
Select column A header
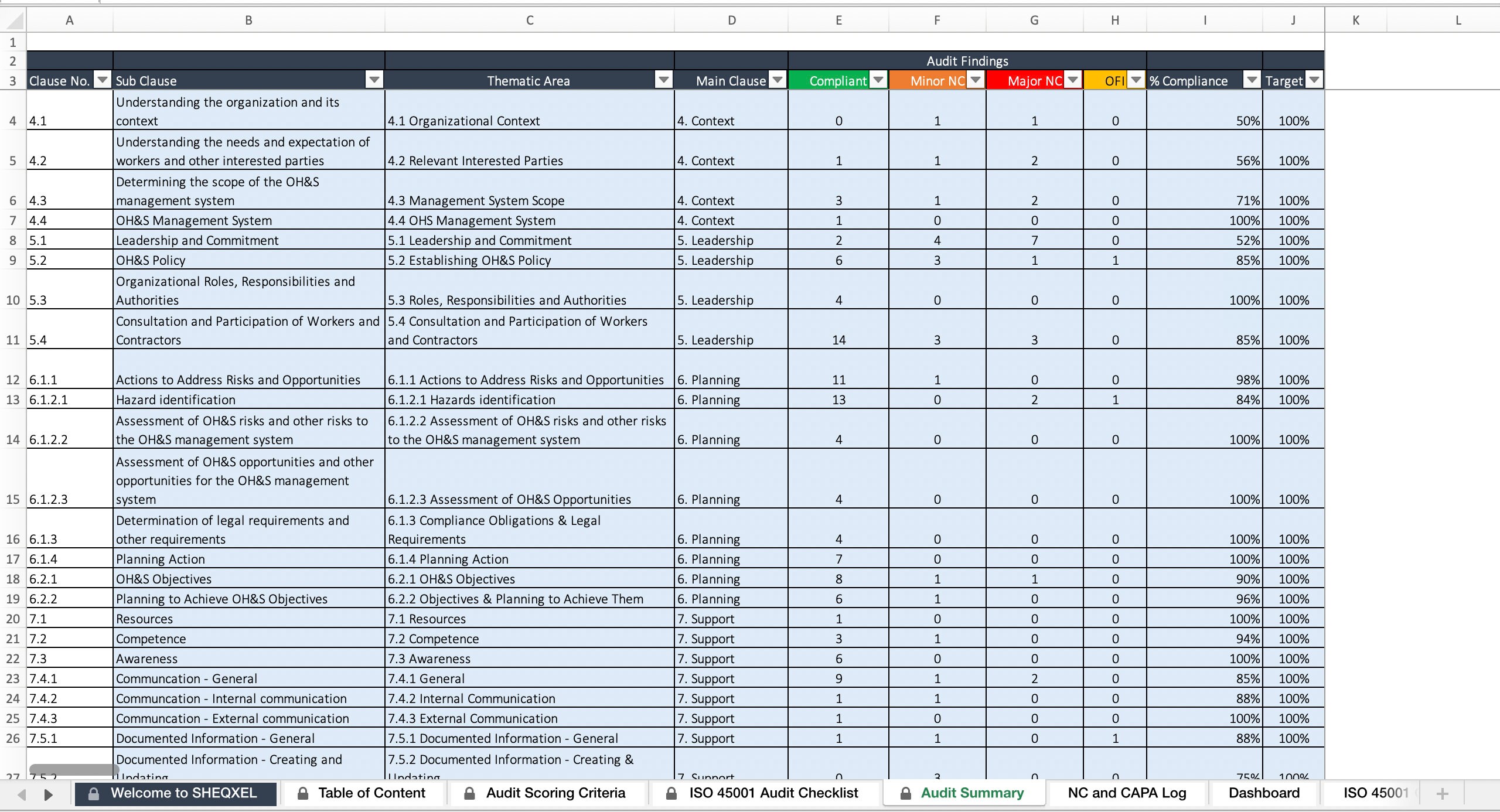point(70,21)
